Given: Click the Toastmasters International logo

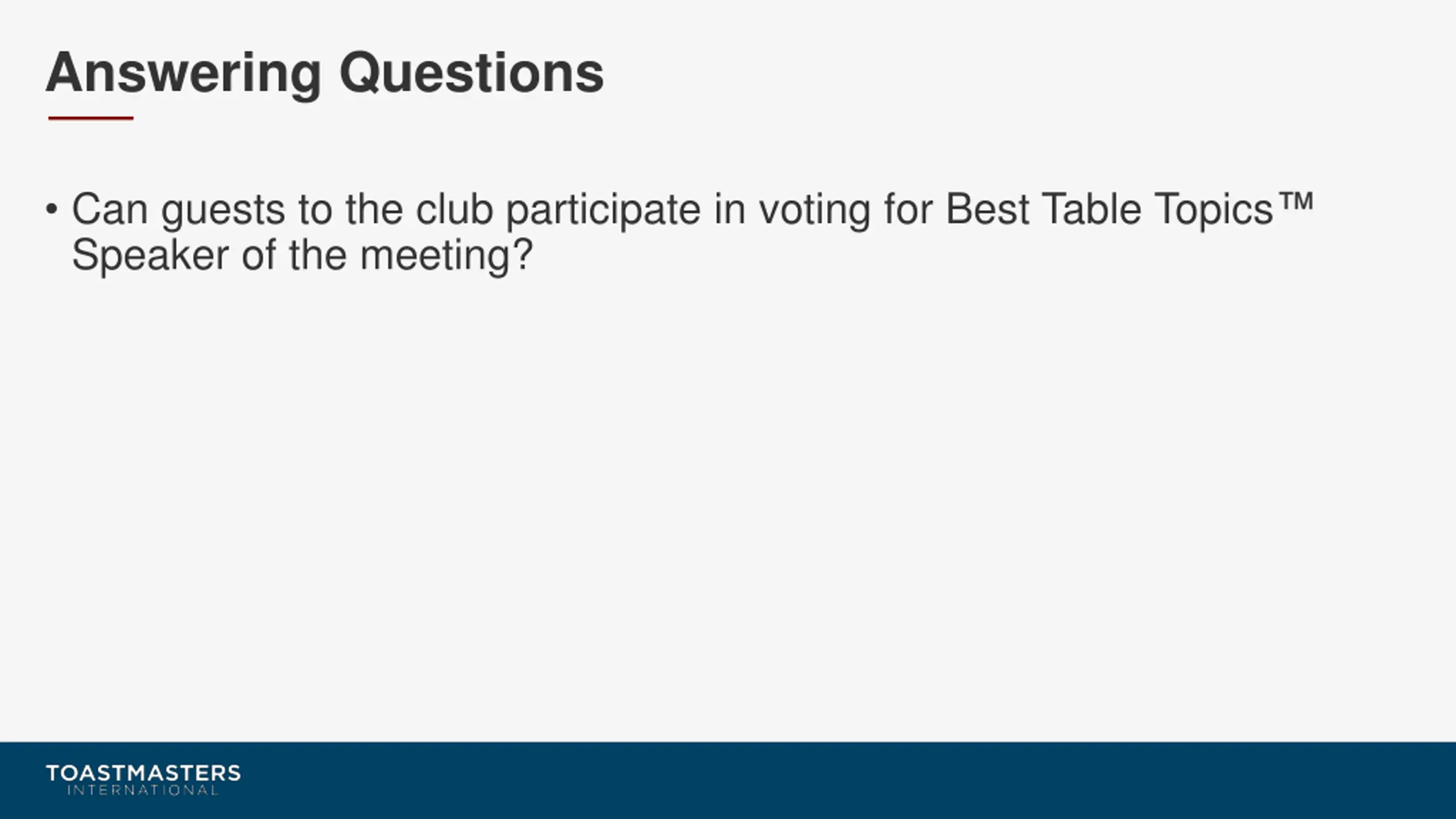Looking at the screenshot, I should coord(143,780).
